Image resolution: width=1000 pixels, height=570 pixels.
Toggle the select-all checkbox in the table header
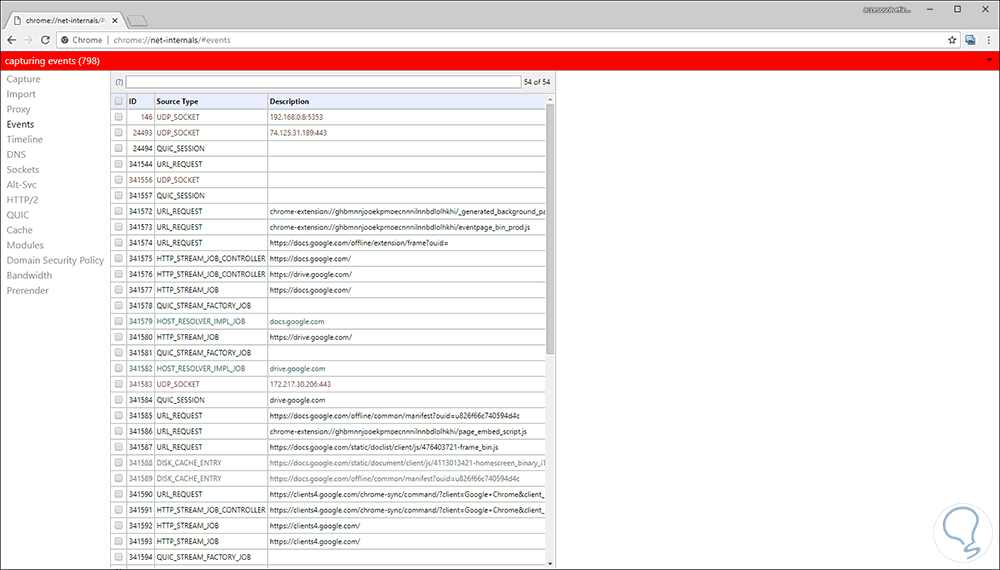click(x=119, y=101)
